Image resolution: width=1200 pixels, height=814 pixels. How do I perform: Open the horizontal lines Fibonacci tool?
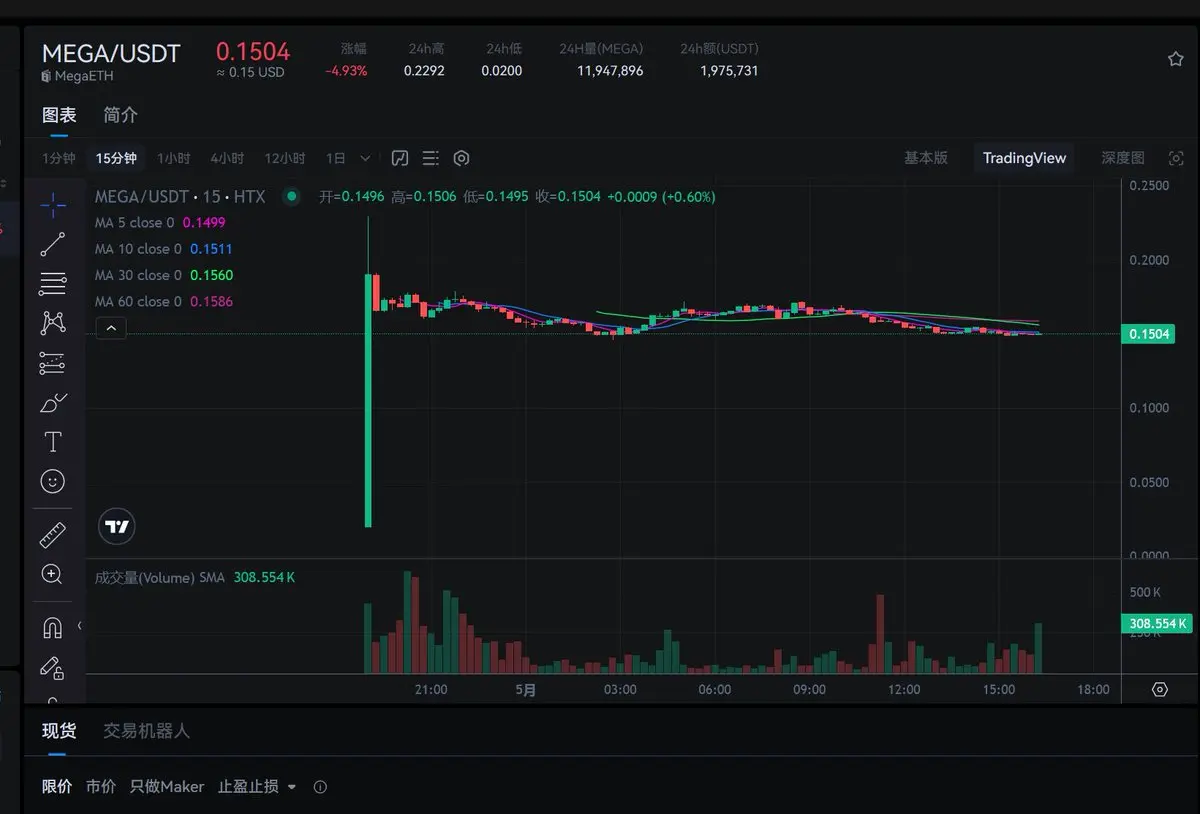tap(53, 284)
